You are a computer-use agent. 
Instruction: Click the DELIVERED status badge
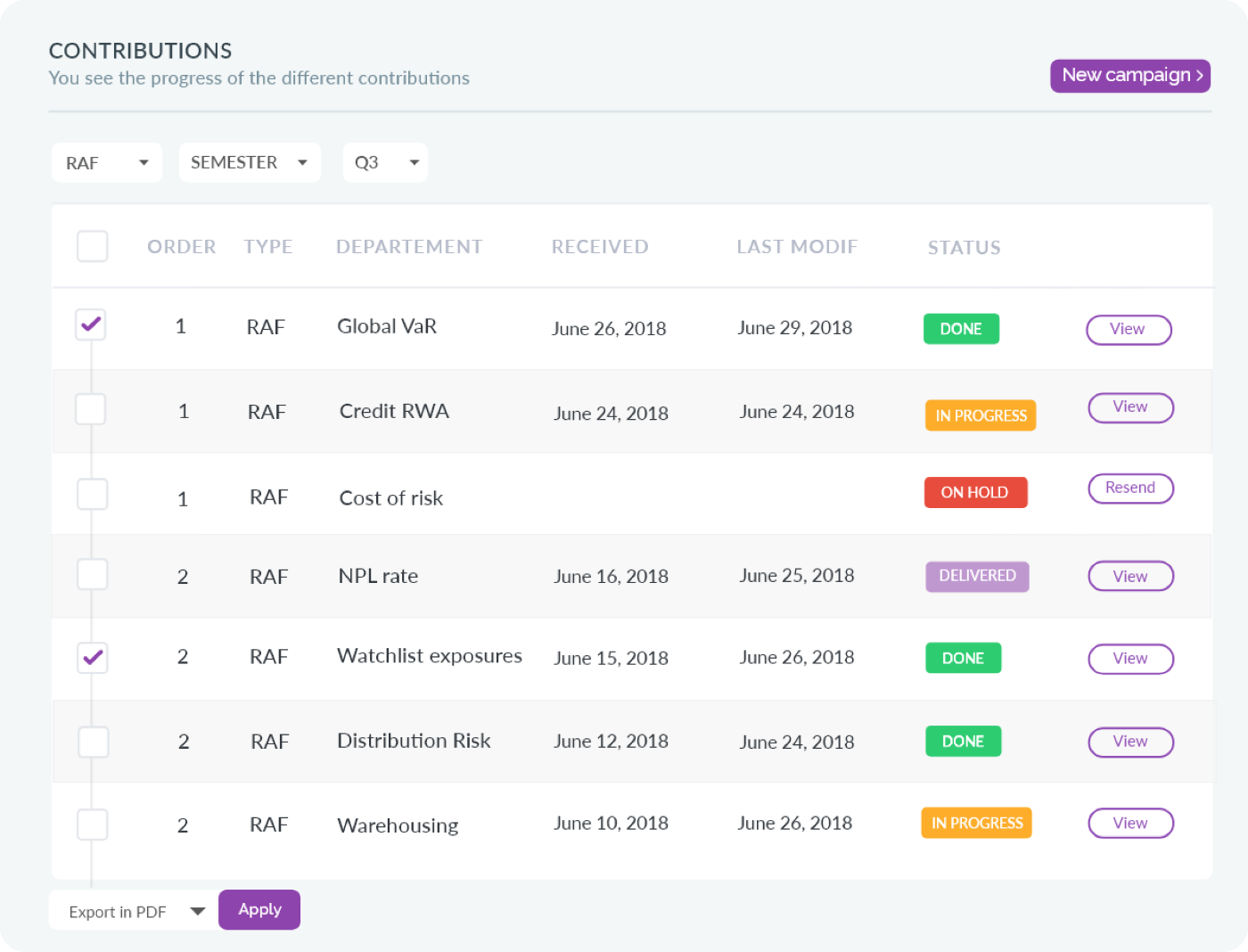point(977,576)
